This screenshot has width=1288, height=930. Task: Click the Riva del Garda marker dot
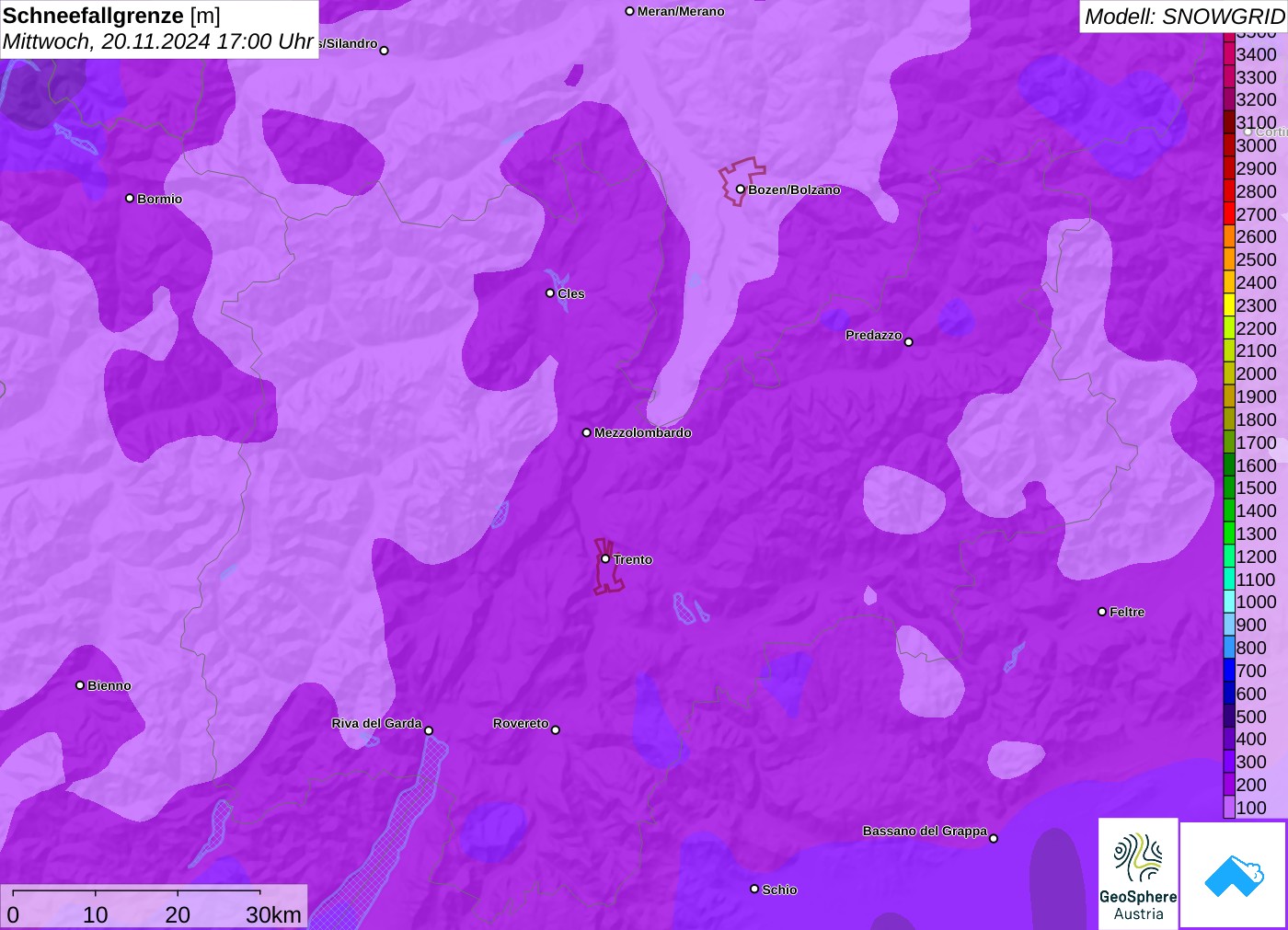click(429, 730)
